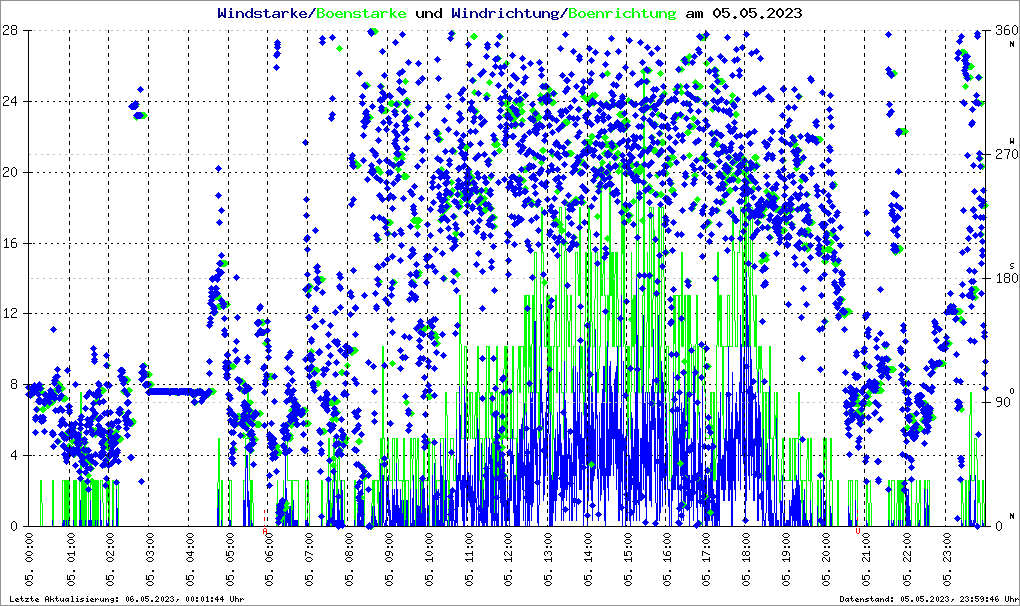1020x606 pixels.
Task: Click the 'W' compass label under 270
Action: 1012,140
